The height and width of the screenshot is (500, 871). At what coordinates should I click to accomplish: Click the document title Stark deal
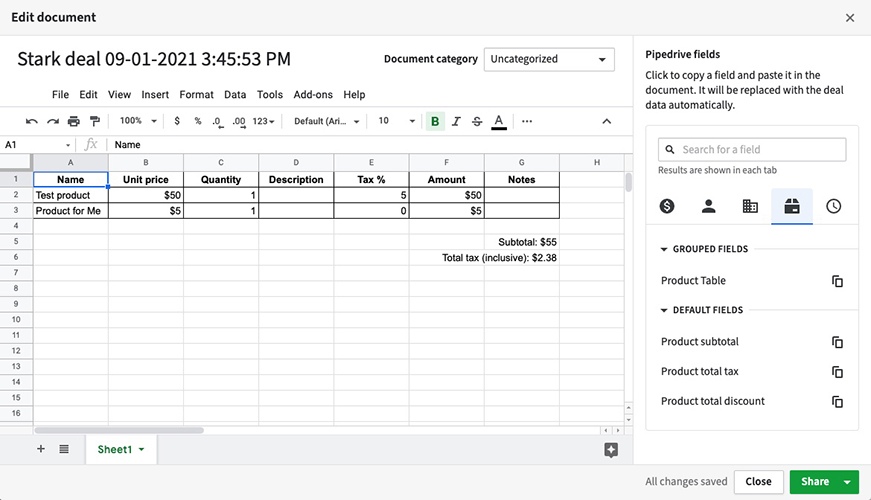pos(154,59)
